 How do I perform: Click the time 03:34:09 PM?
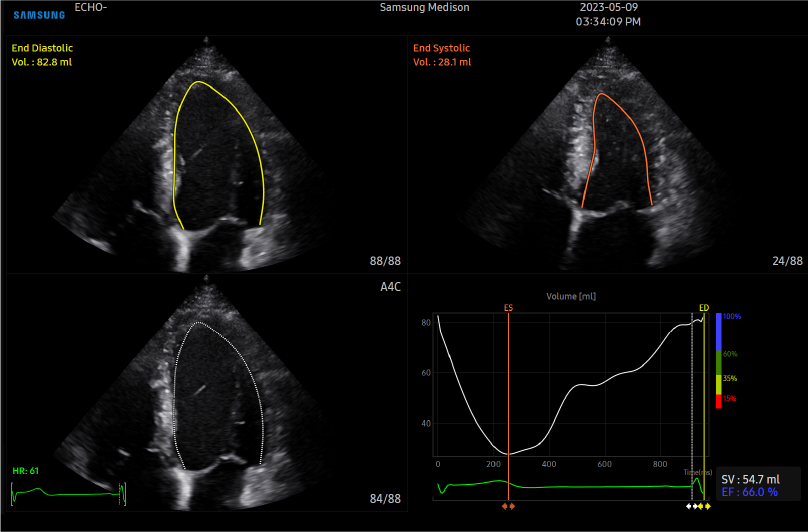tap(608, 22)
